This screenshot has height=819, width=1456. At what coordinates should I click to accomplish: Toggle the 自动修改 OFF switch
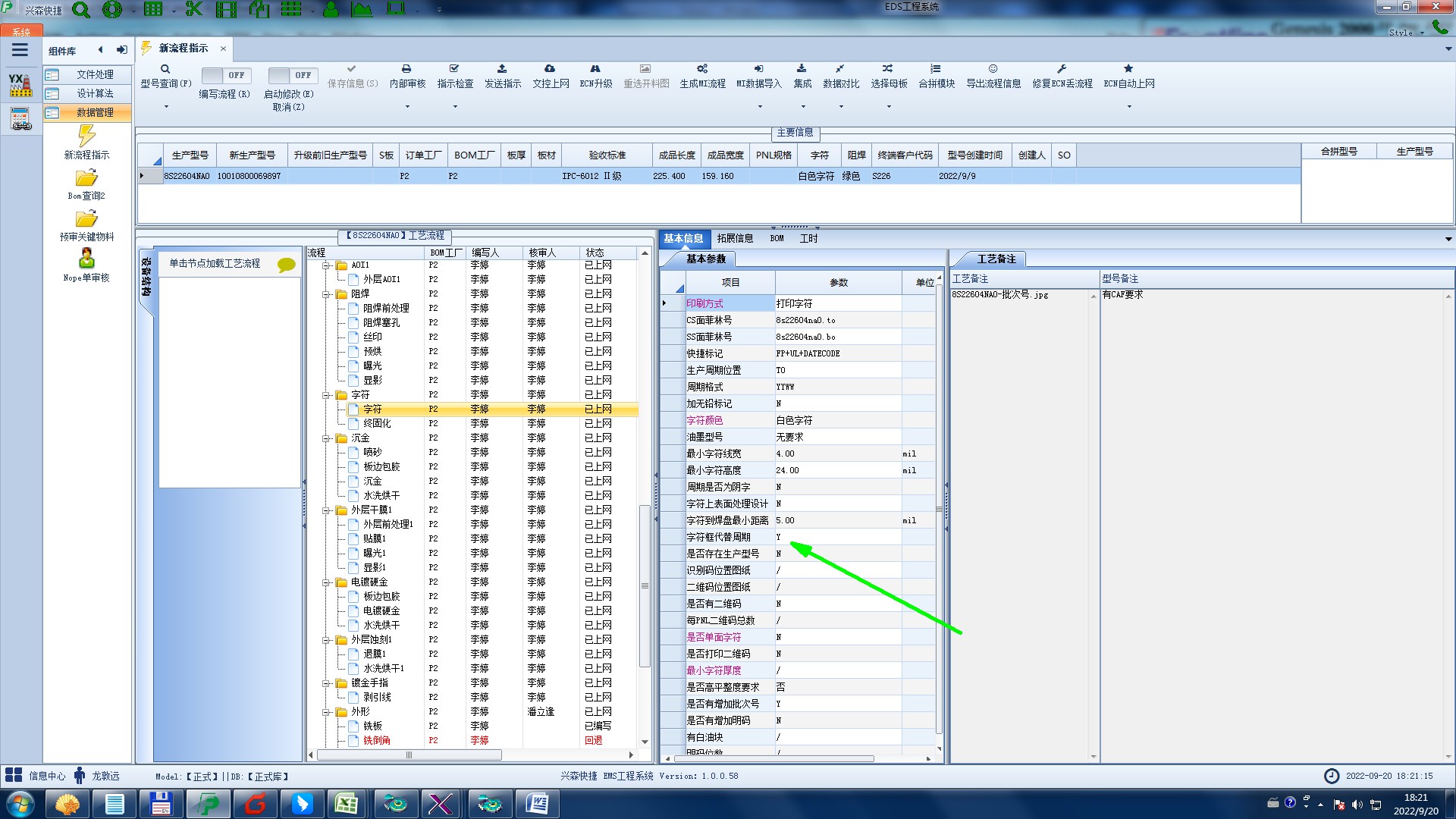(292, 75)
